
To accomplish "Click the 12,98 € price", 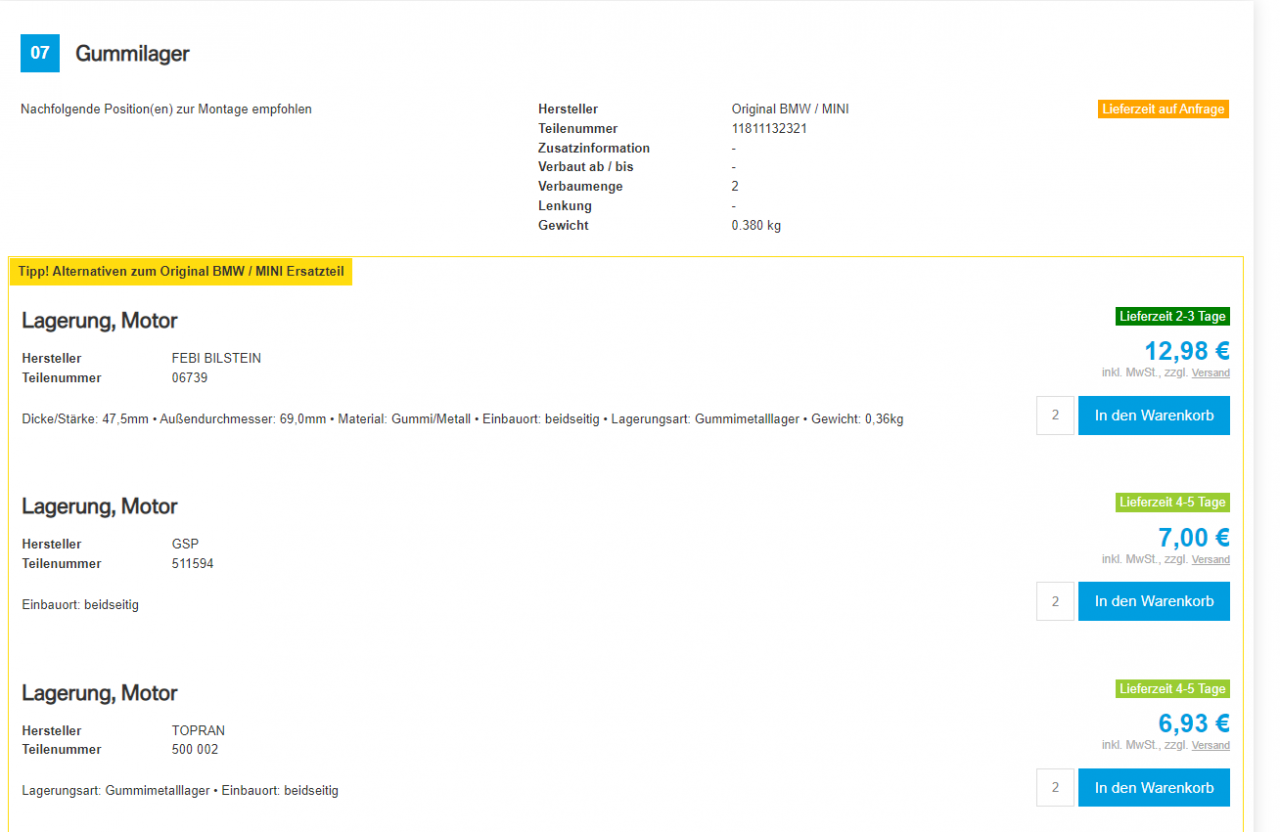I will 1186,351.
